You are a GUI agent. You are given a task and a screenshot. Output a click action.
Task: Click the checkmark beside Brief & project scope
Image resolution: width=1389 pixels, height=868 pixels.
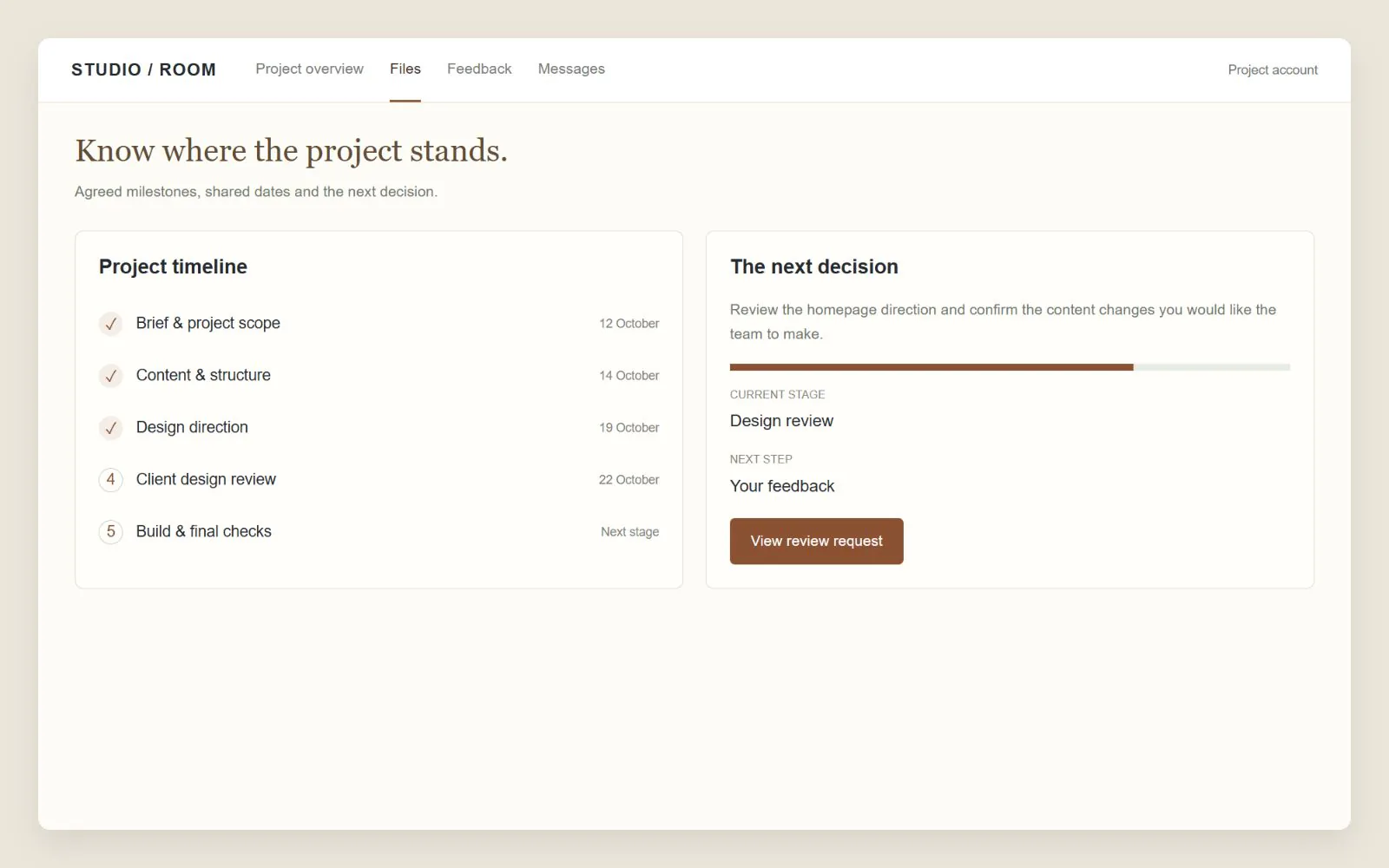pos(110,324)
